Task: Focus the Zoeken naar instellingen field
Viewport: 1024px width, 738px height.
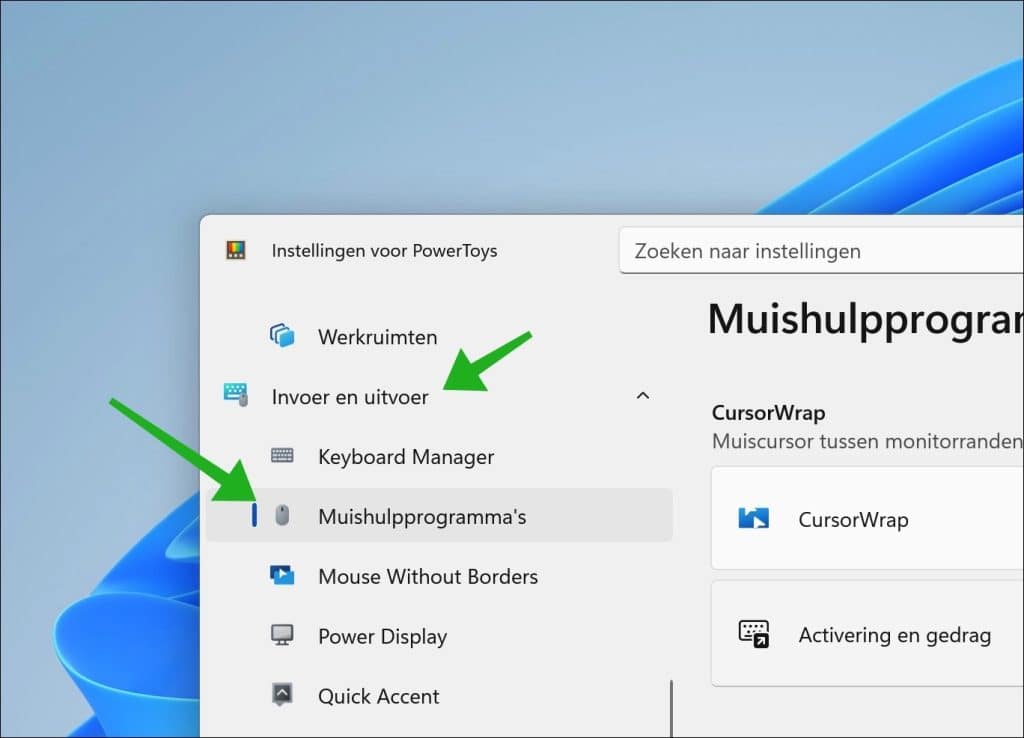Action: coord(822,251)
